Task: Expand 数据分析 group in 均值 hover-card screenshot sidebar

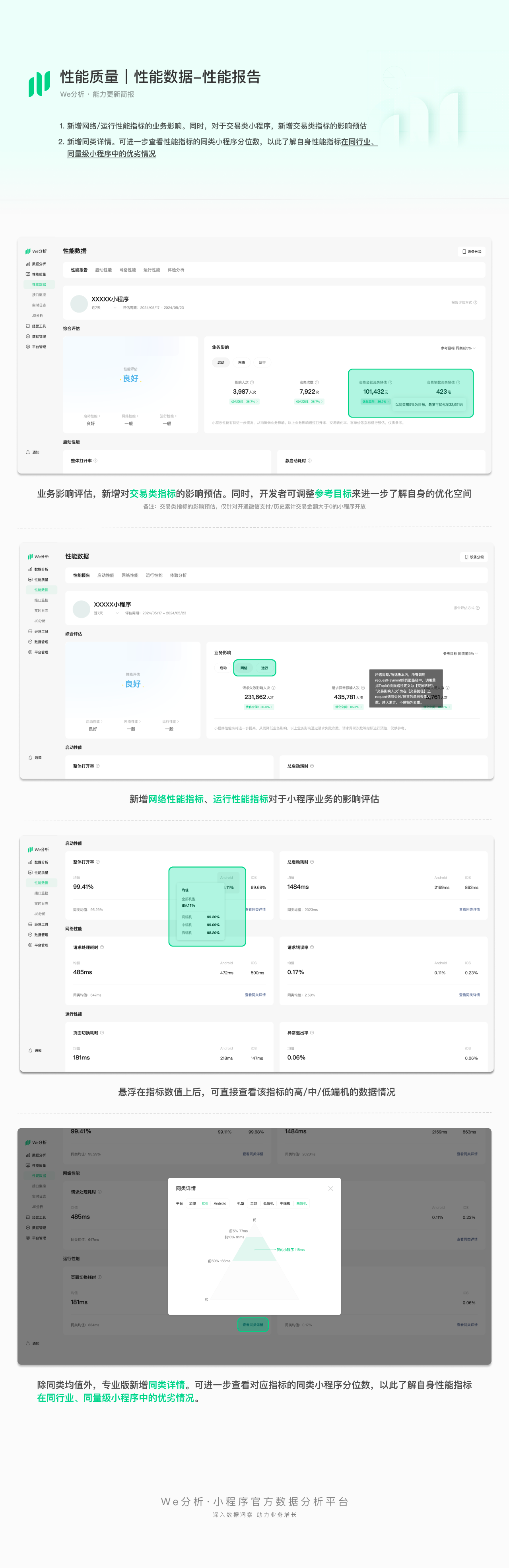Action: pyautogui.click(x=38, y=862)
